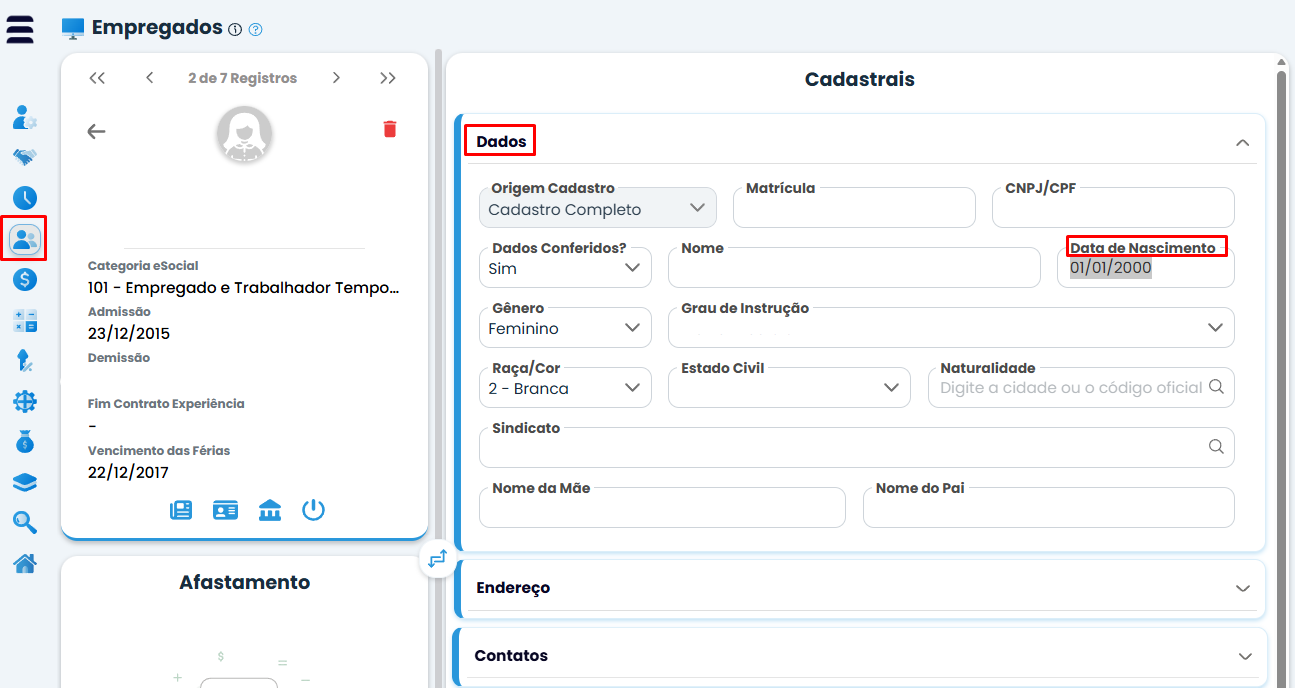1295x688 pixels.
Task: Click the info icon beside Empregados
Action: (x=235, y=30)
